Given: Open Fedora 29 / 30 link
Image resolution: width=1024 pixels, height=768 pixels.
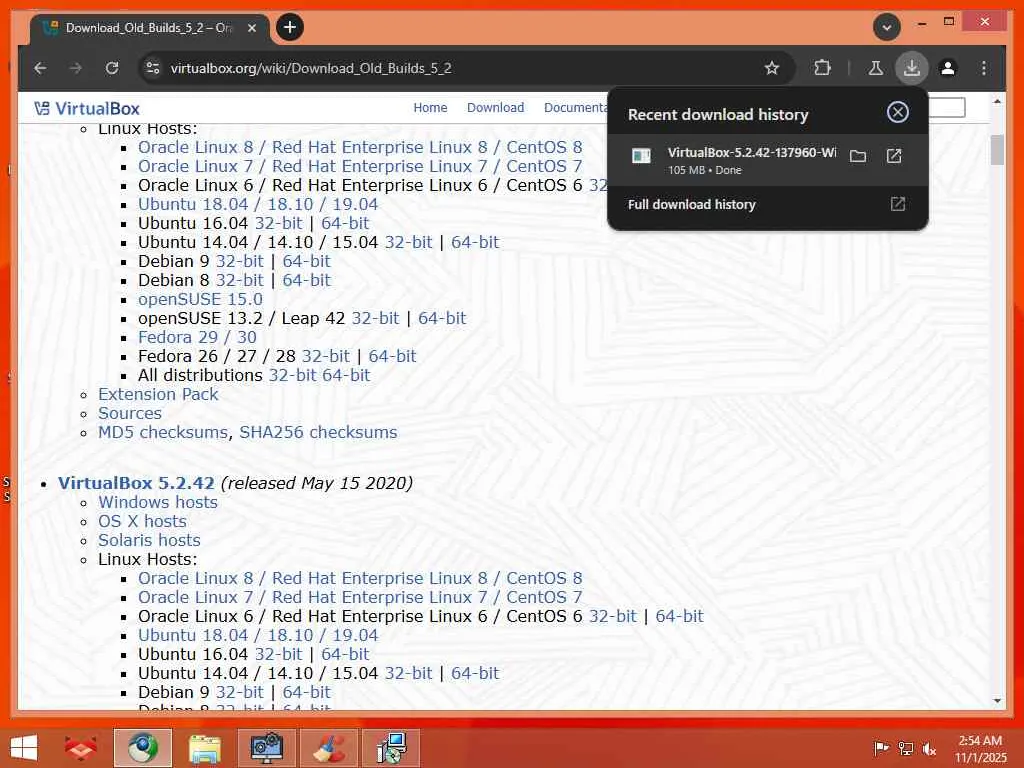Looking at the screenshot, I should pos(197,337).
